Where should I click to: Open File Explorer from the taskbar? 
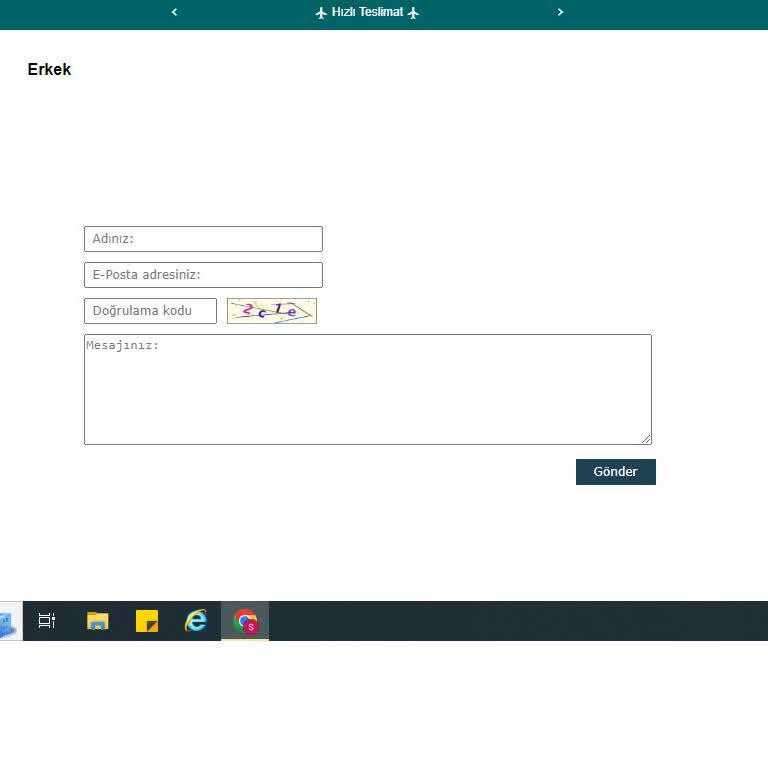pos(97,621)
